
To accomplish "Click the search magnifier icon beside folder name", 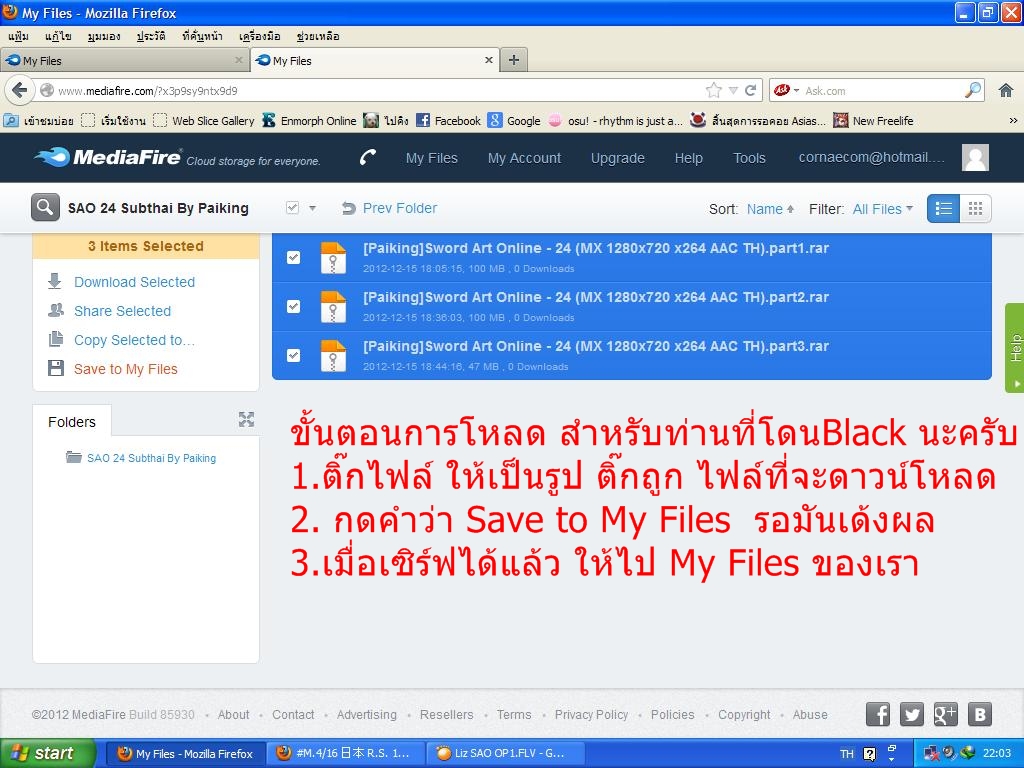I will pyautogui.click(x=45, y=208).
